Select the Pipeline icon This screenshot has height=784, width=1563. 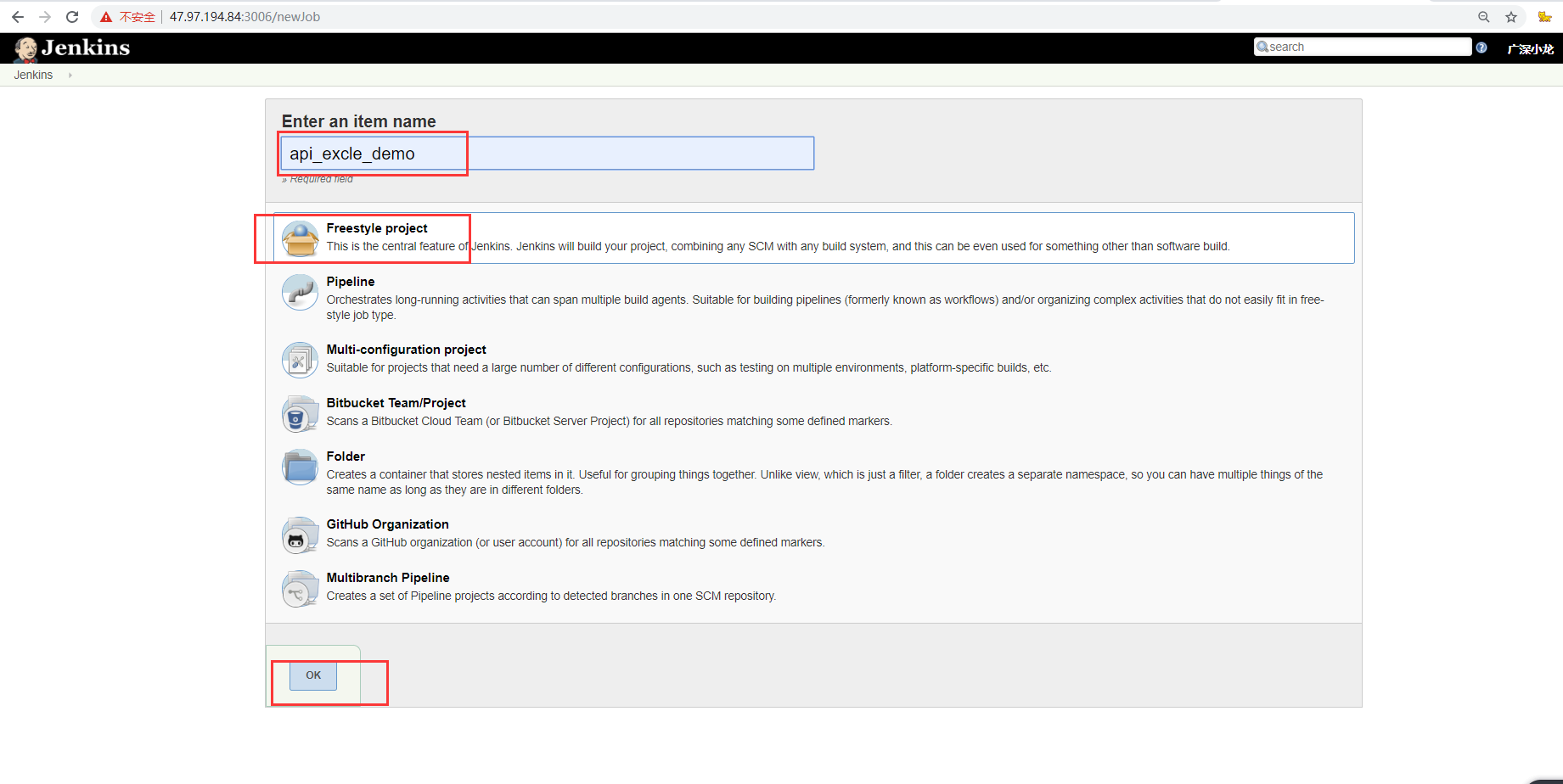point(300,292)
